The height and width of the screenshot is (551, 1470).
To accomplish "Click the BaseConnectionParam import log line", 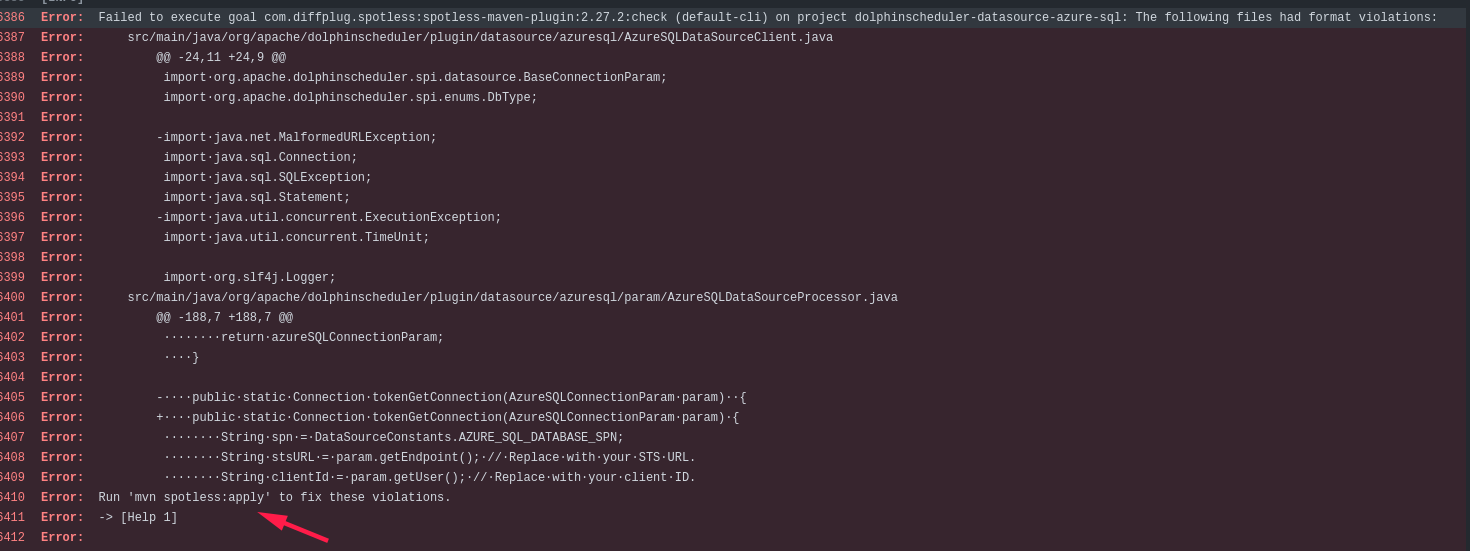I will click(x=414, y=78).
